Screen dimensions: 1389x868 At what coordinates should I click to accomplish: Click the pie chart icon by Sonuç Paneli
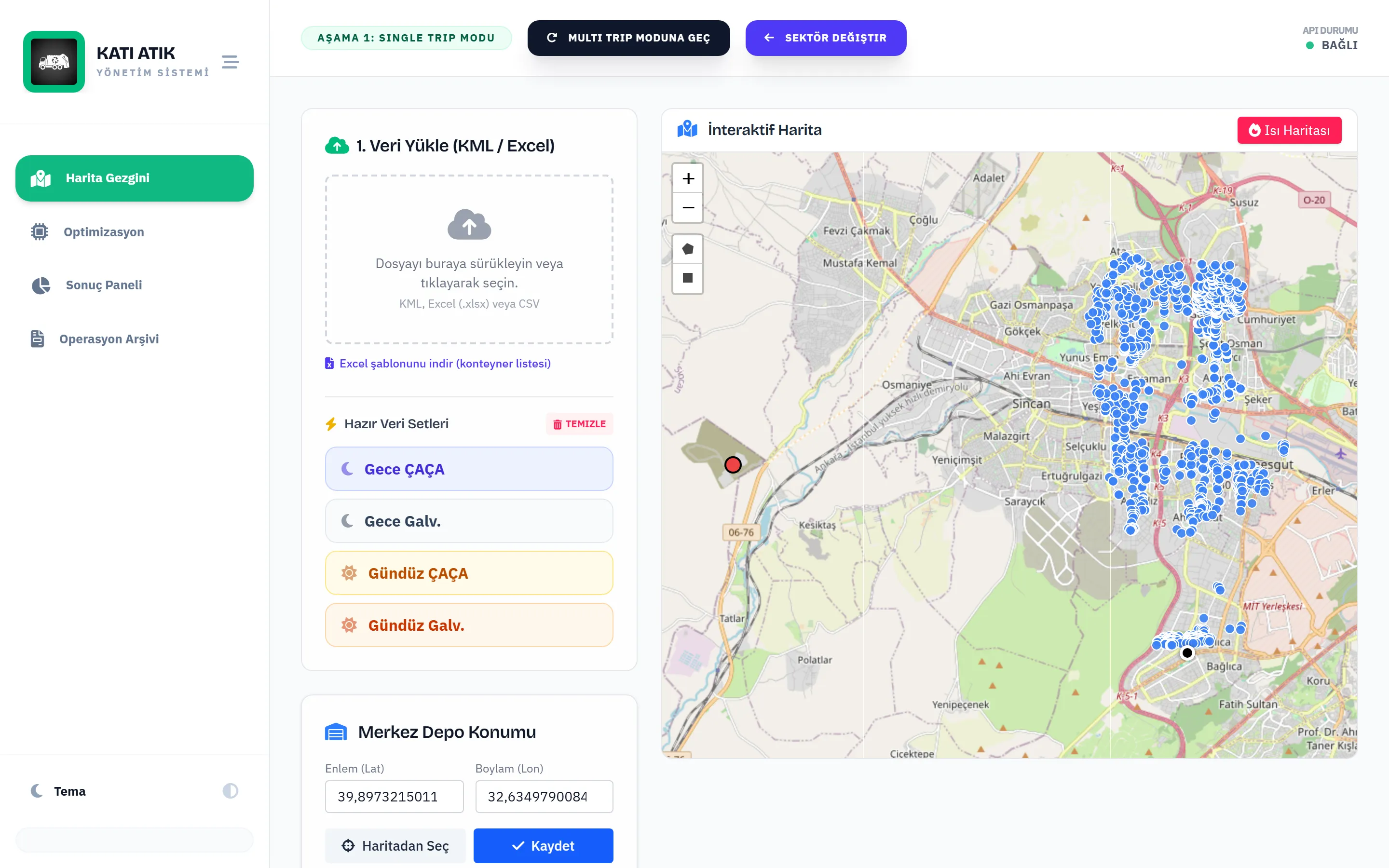[x=41, y=285]
